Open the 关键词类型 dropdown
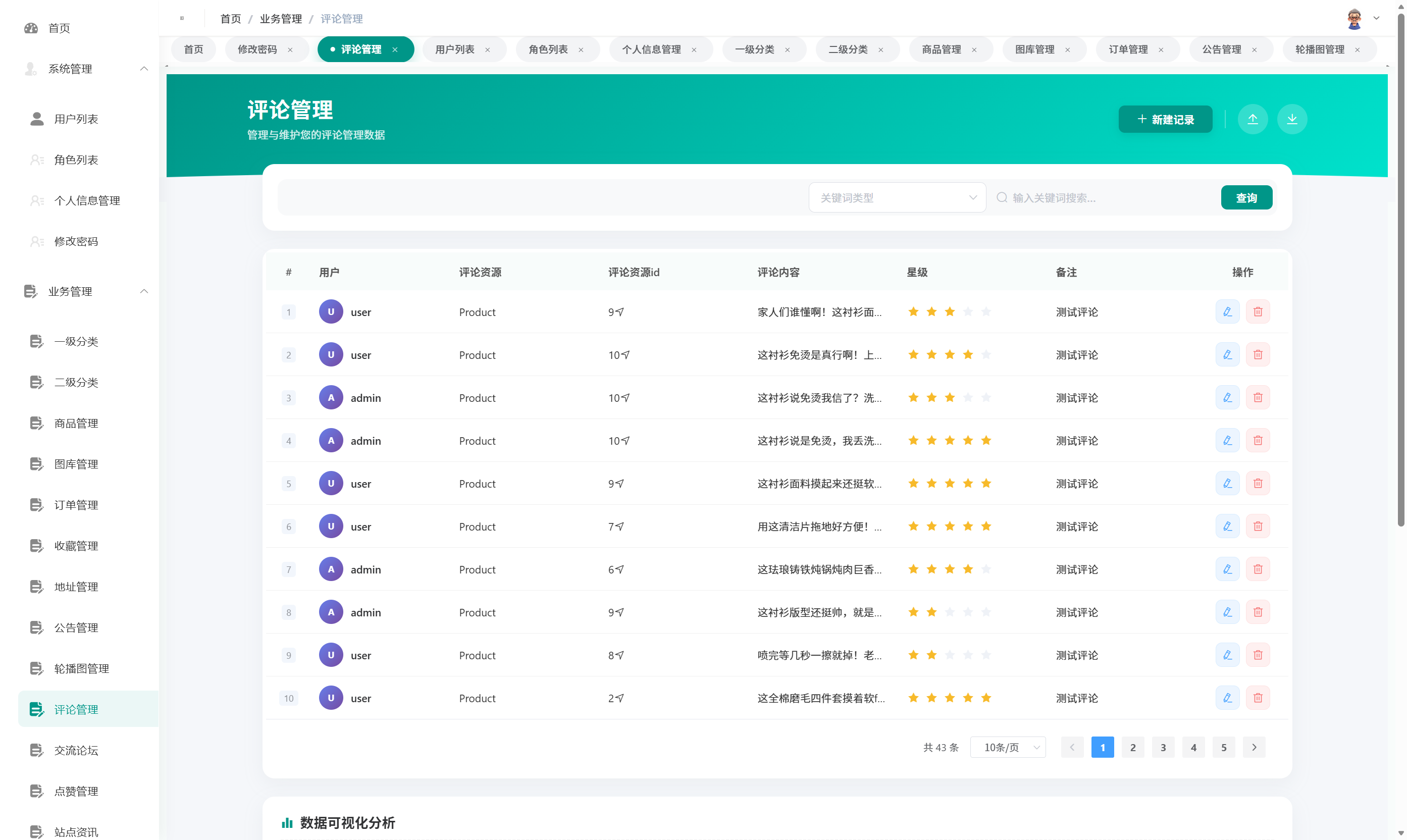 click(x=897, y=197)
